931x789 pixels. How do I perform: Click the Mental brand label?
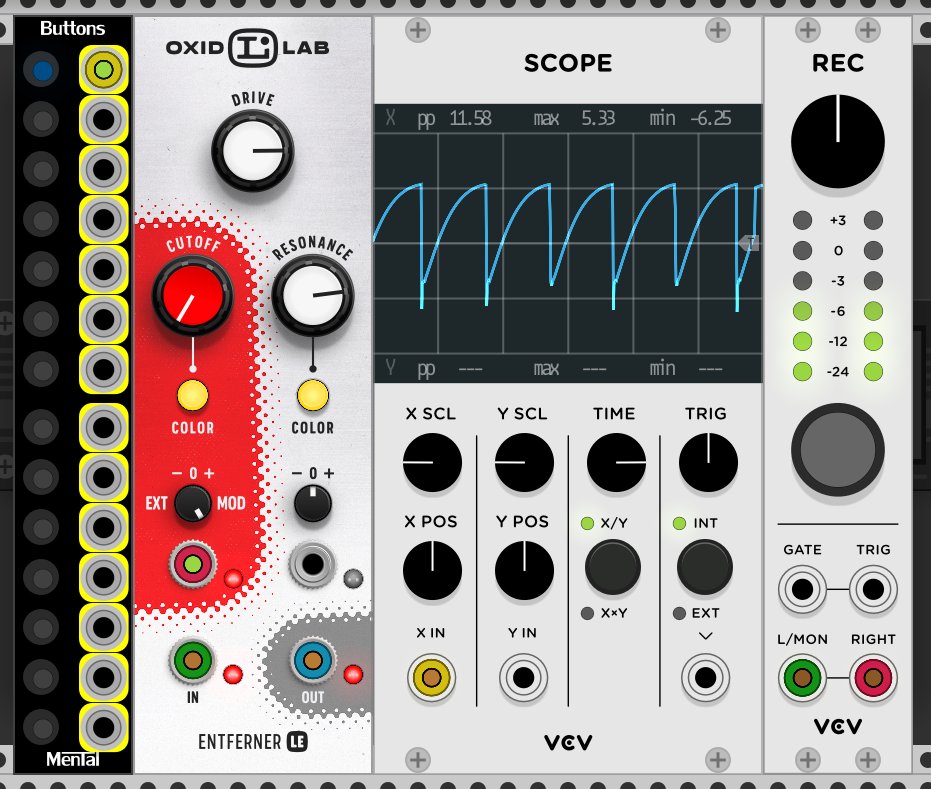click(72, 759)
